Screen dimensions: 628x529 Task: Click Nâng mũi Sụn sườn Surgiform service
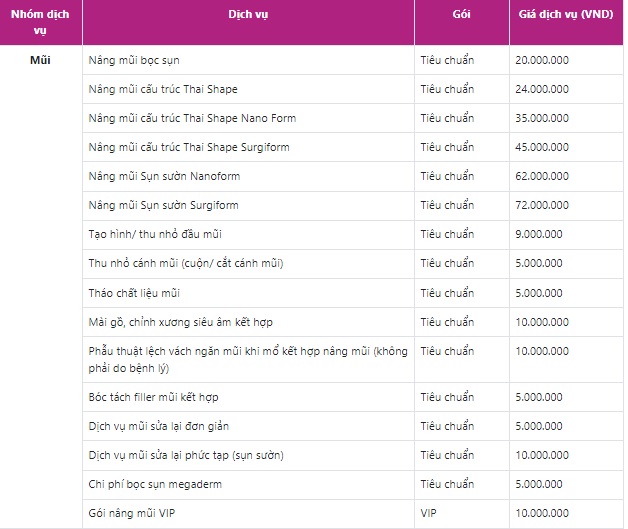pyautogui.click(x=163, y=205)
